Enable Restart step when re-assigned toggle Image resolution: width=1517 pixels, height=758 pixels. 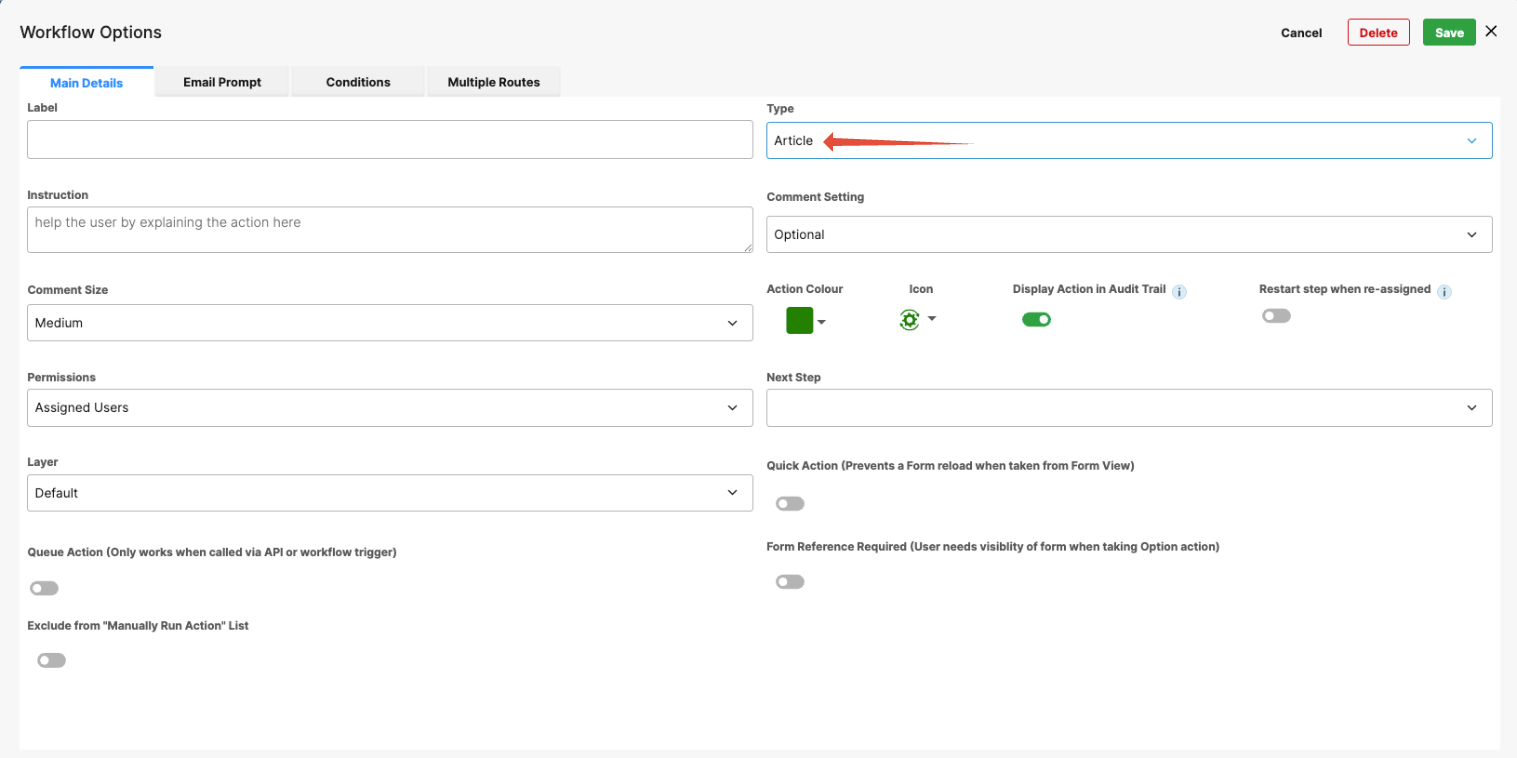(1276, 316)
